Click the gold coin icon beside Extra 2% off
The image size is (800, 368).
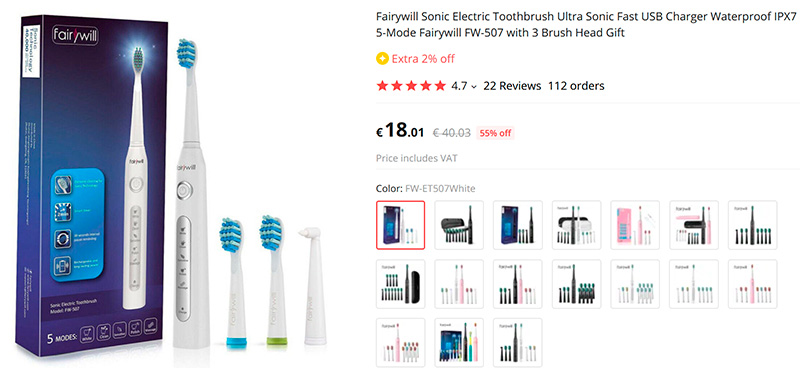pyautogui.click(x=382, y=59)
